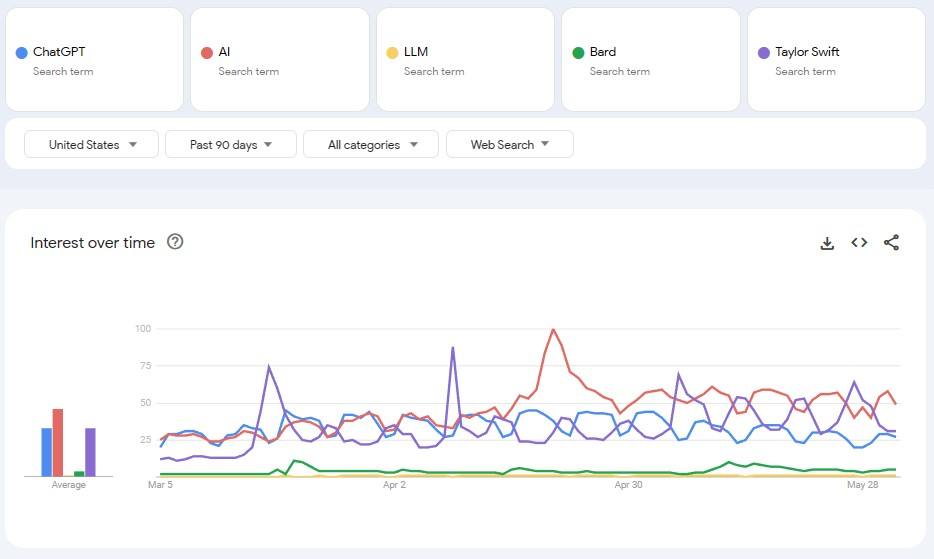The height and width of the screenshot is (559, 934).
Task: Edit the Bard search term
Action: pyautogui.click(x=603, y=52)
